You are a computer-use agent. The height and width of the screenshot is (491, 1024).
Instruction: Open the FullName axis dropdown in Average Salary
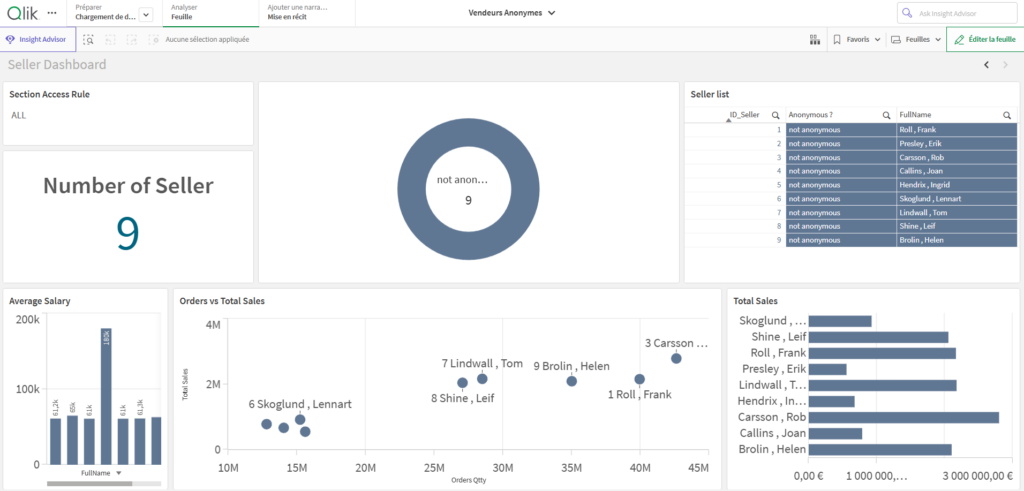coord(119,473)
